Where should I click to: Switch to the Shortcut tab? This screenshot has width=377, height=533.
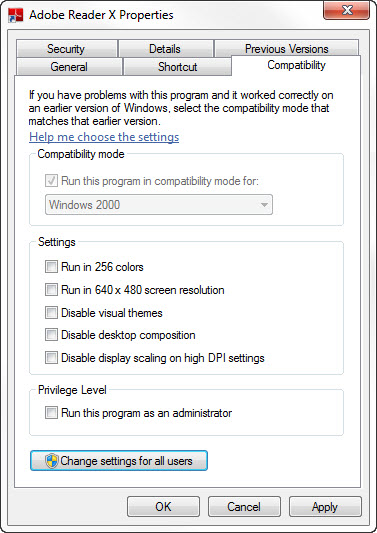[177, 67]
